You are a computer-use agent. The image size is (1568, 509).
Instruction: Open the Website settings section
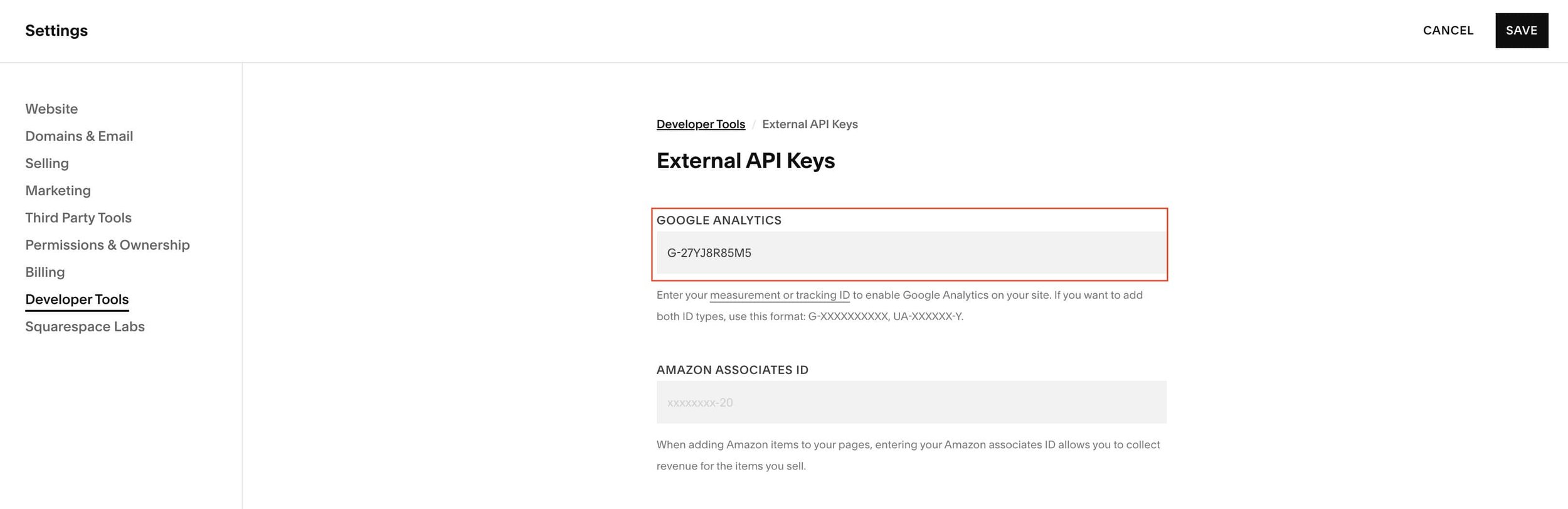pos(51,109)
